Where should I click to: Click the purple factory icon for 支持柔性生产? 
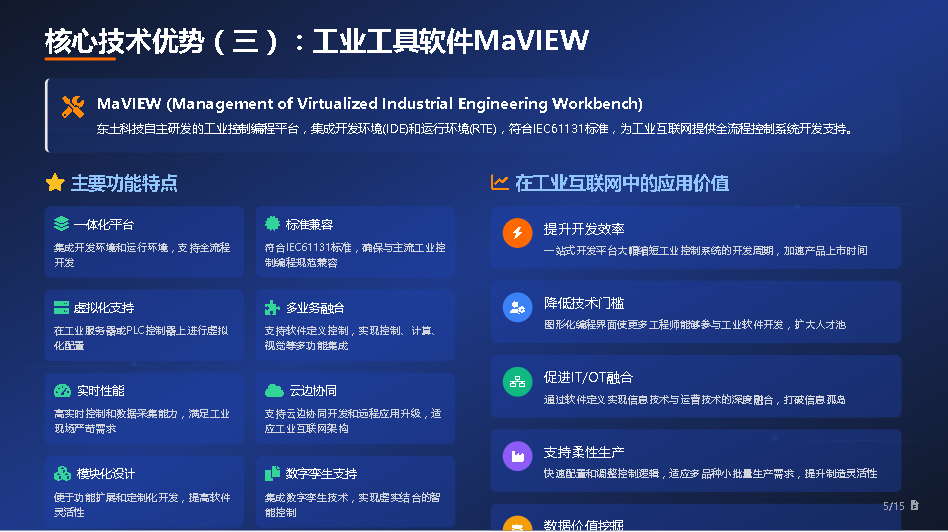[x=518, y=456]
